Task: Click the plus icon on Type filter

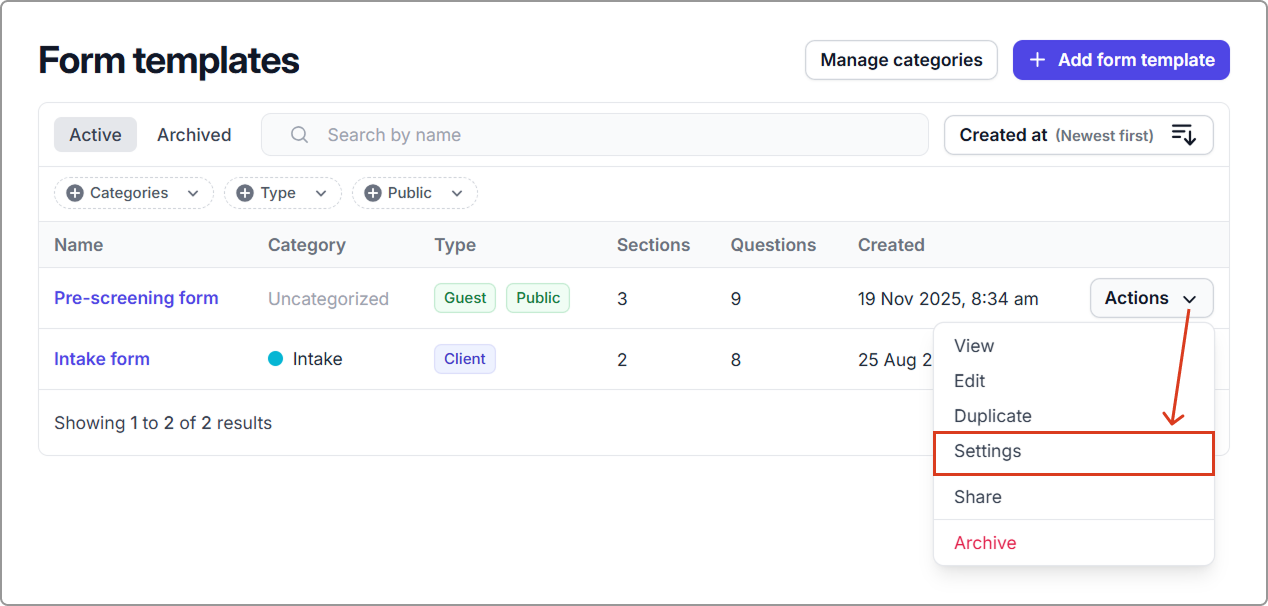Action: tap(245, 193)
